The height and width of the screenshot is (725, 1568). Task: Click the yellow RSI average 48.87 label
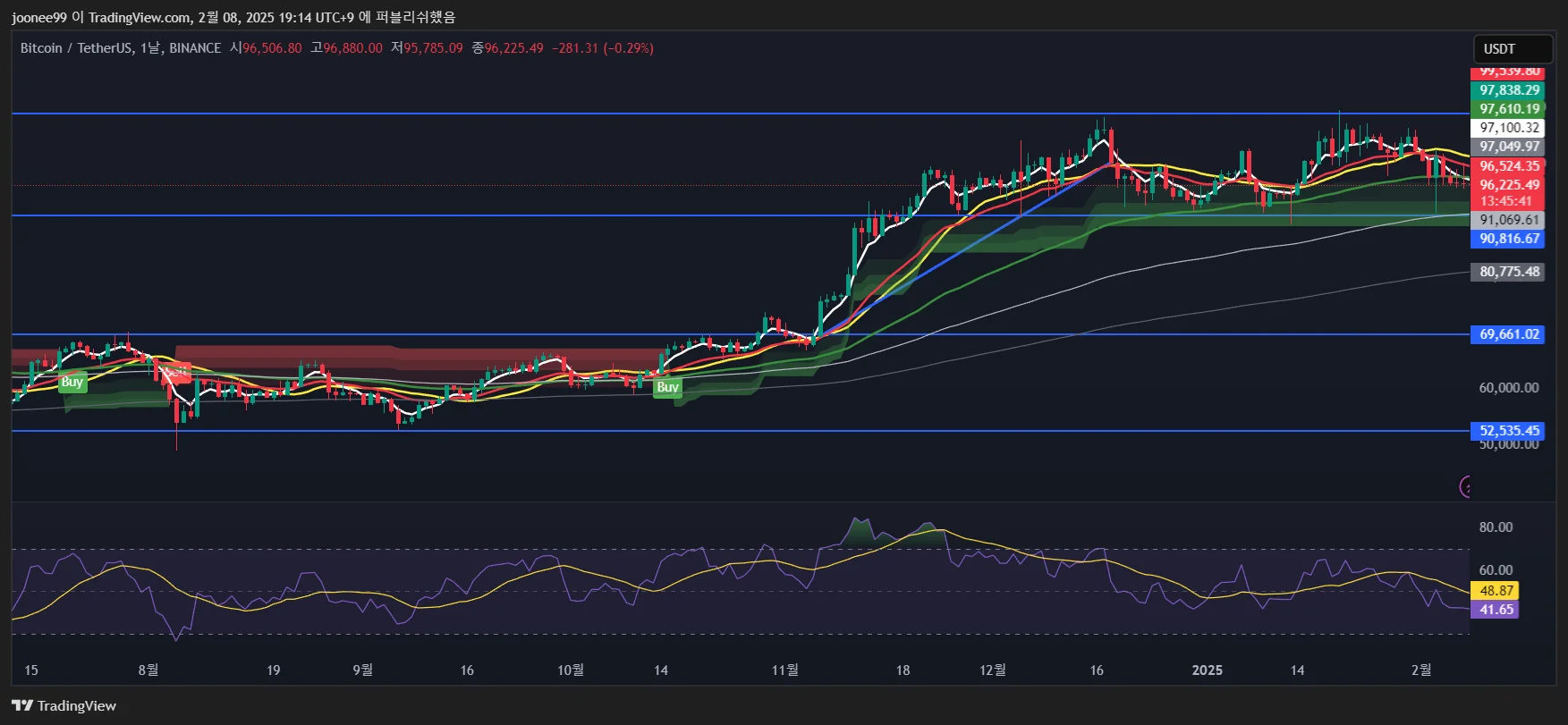click(x=1496, y=591)
